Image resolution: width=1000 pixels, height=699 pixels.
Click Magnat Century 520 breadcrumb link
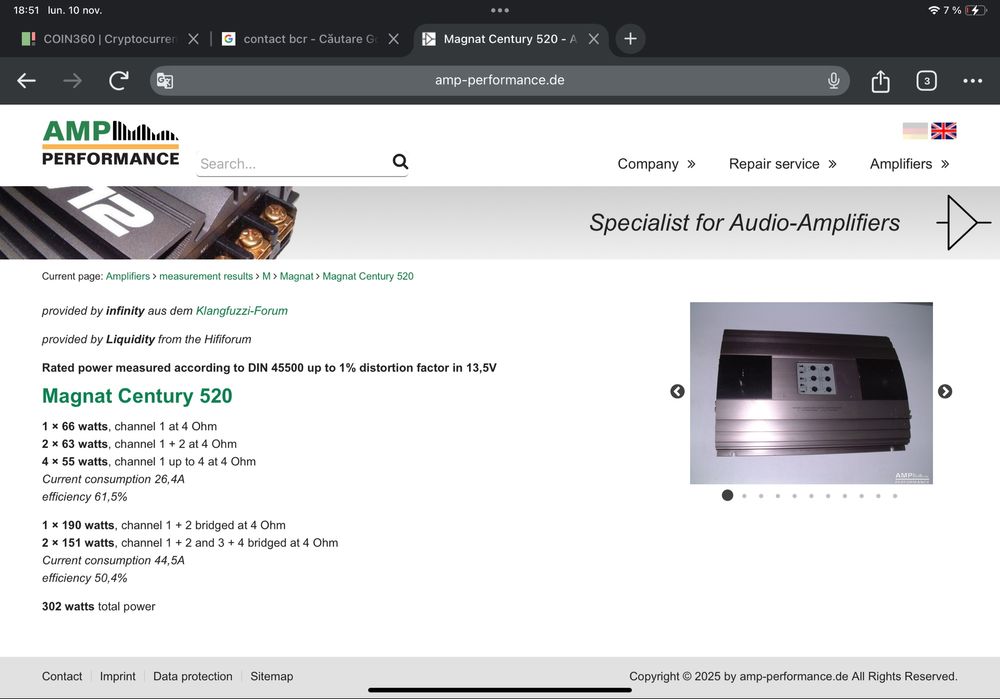368,276
